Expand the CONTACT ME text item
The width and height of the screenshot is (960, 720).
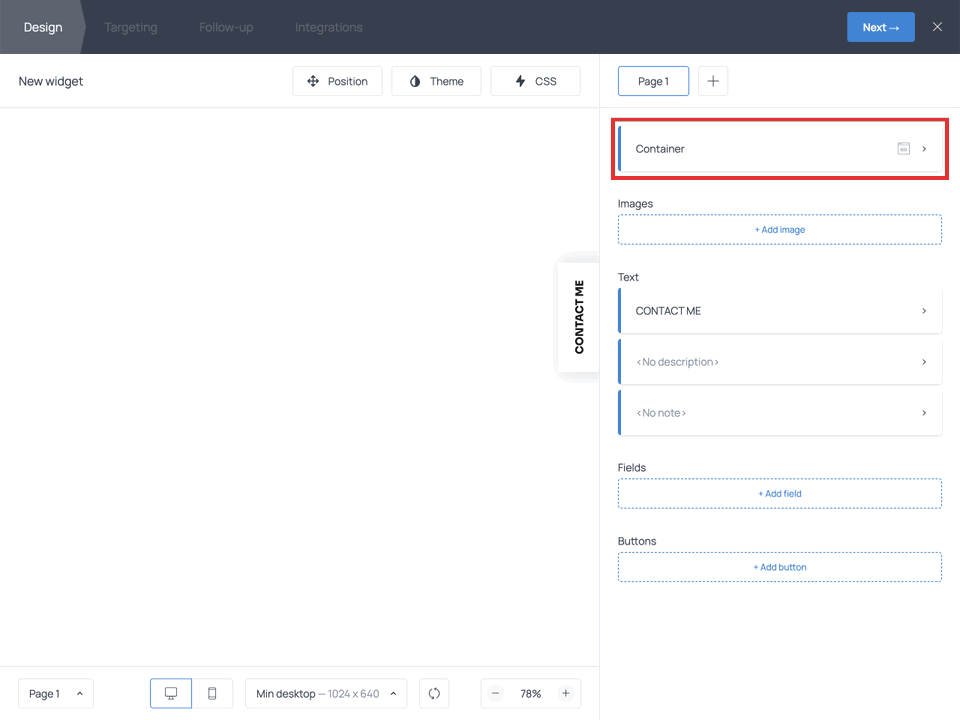pos(924,310)
